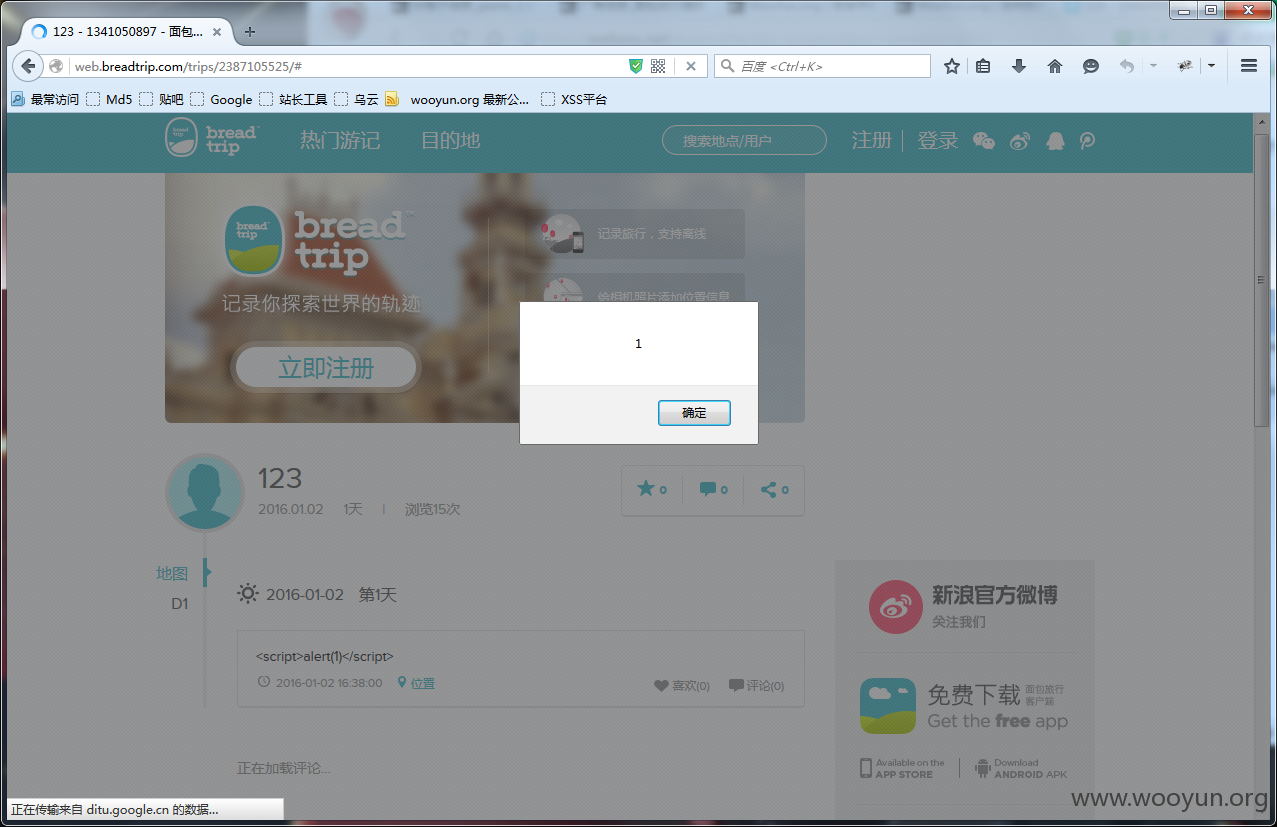
Task: Click the 浏览15次 view count text
Action: point(432,509)
